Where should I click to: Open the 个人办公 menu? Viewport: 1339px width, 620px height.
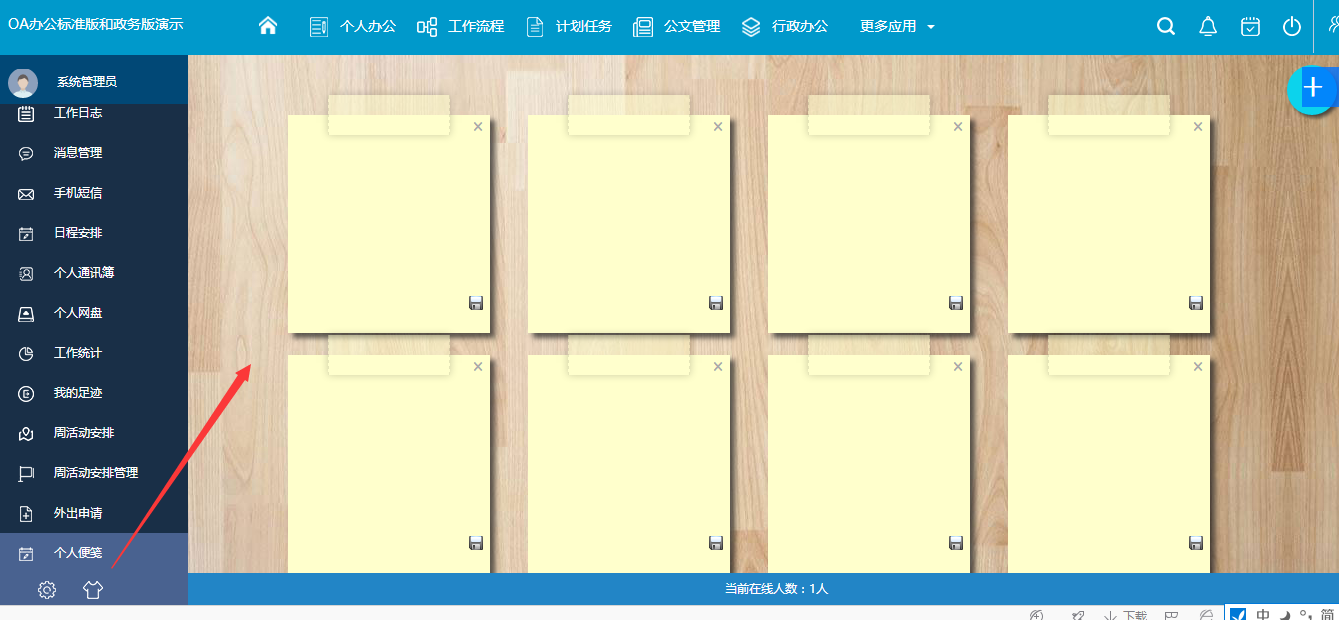[x=352, y=27]
